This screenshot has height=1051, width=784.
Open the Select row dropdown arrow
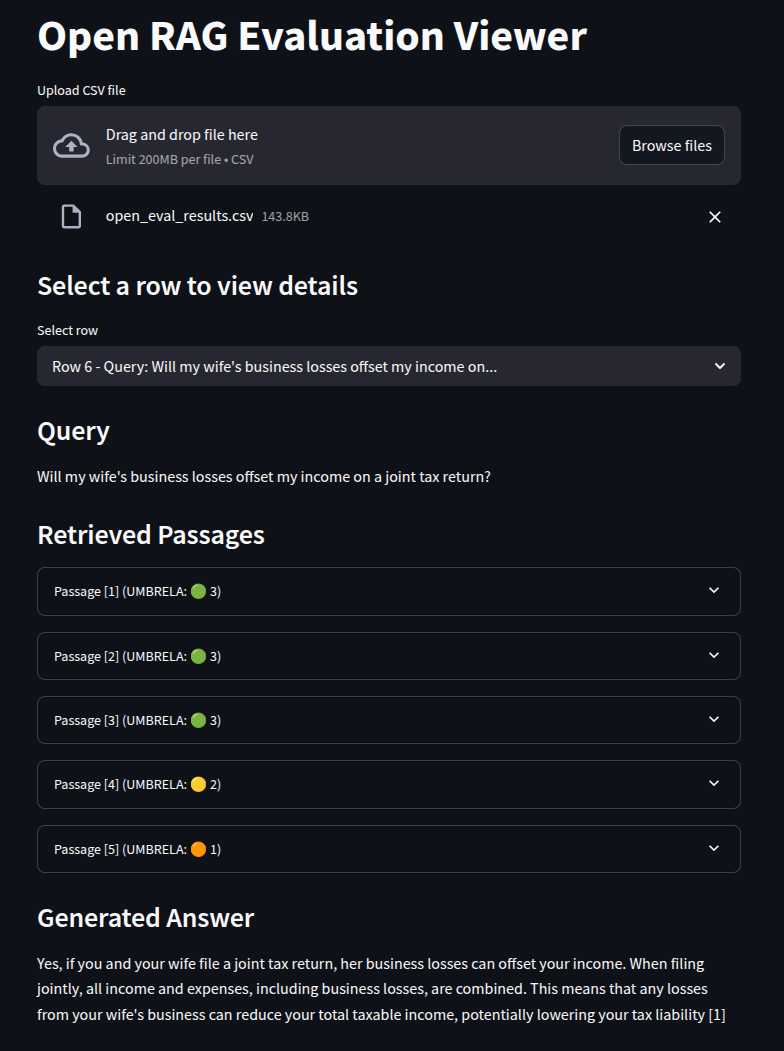coord(720,366)
